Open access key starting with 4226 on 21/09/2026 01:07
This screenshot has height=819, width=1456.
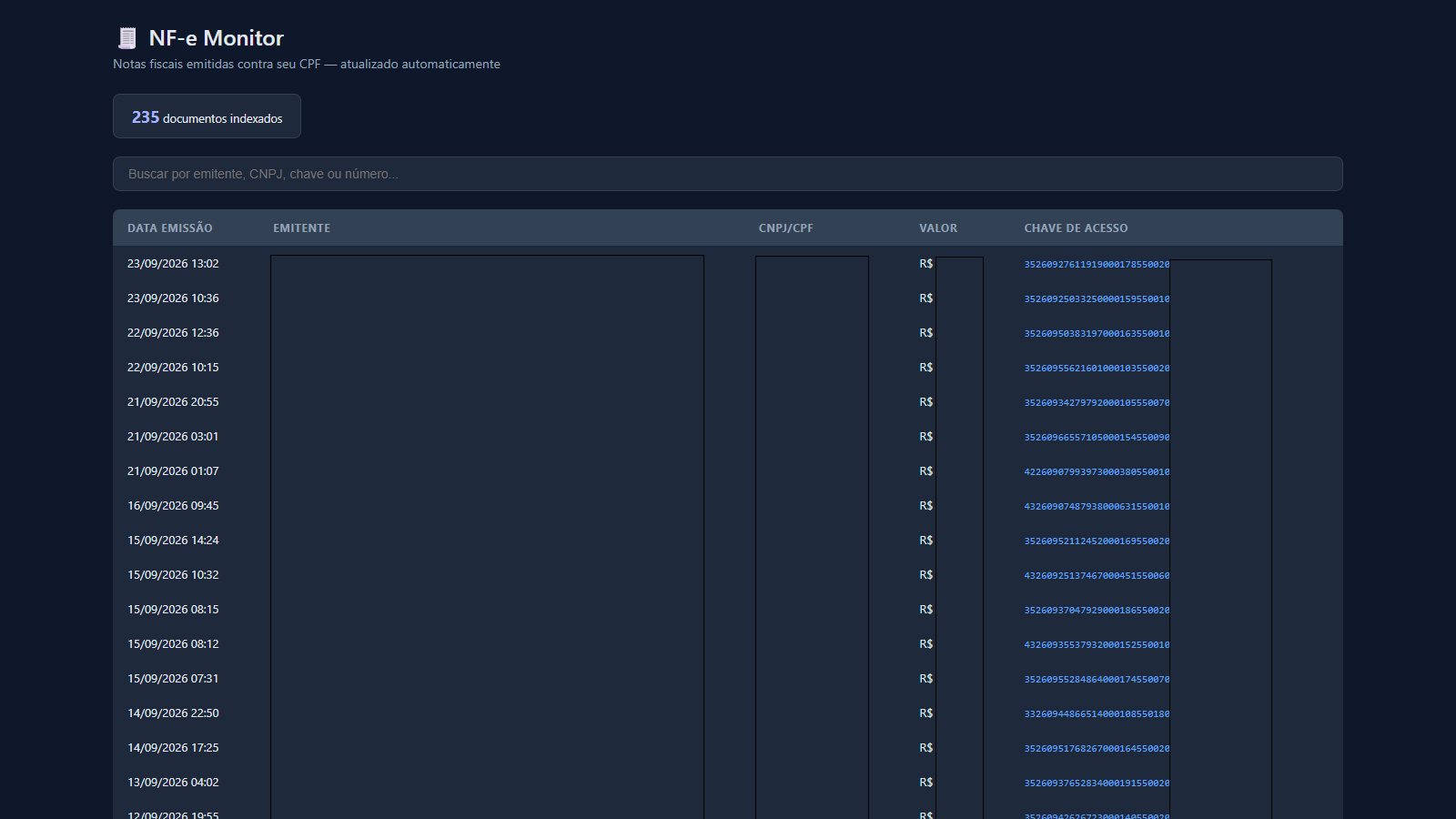[1097, 472]
